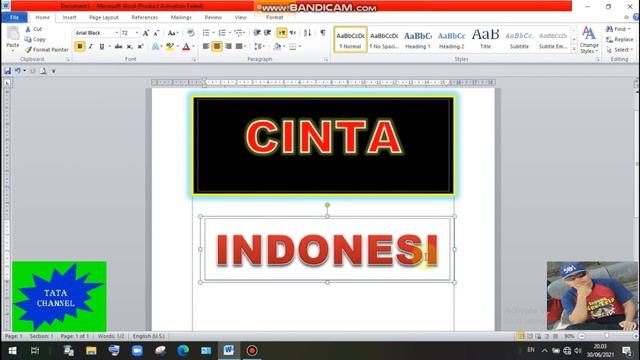This screenshot has width=640, height=360.
Task: Apply the Title style
Action: [485, 39]
